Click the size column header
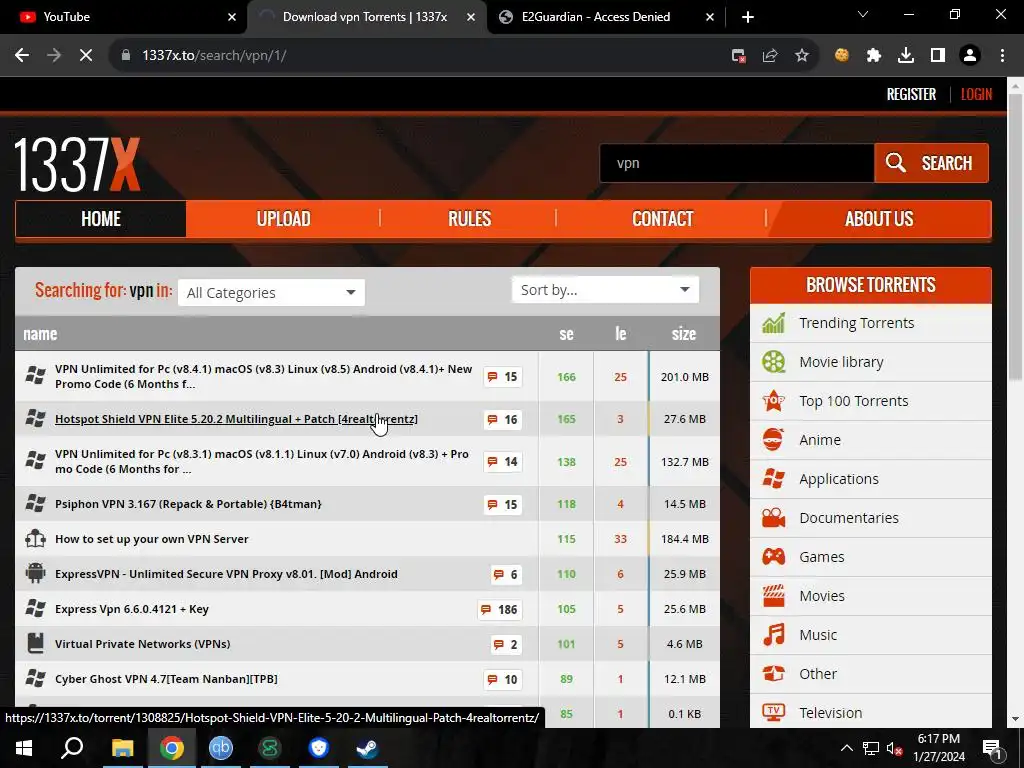The height and width of the screenshot is (768, 1024). (684, 334)
